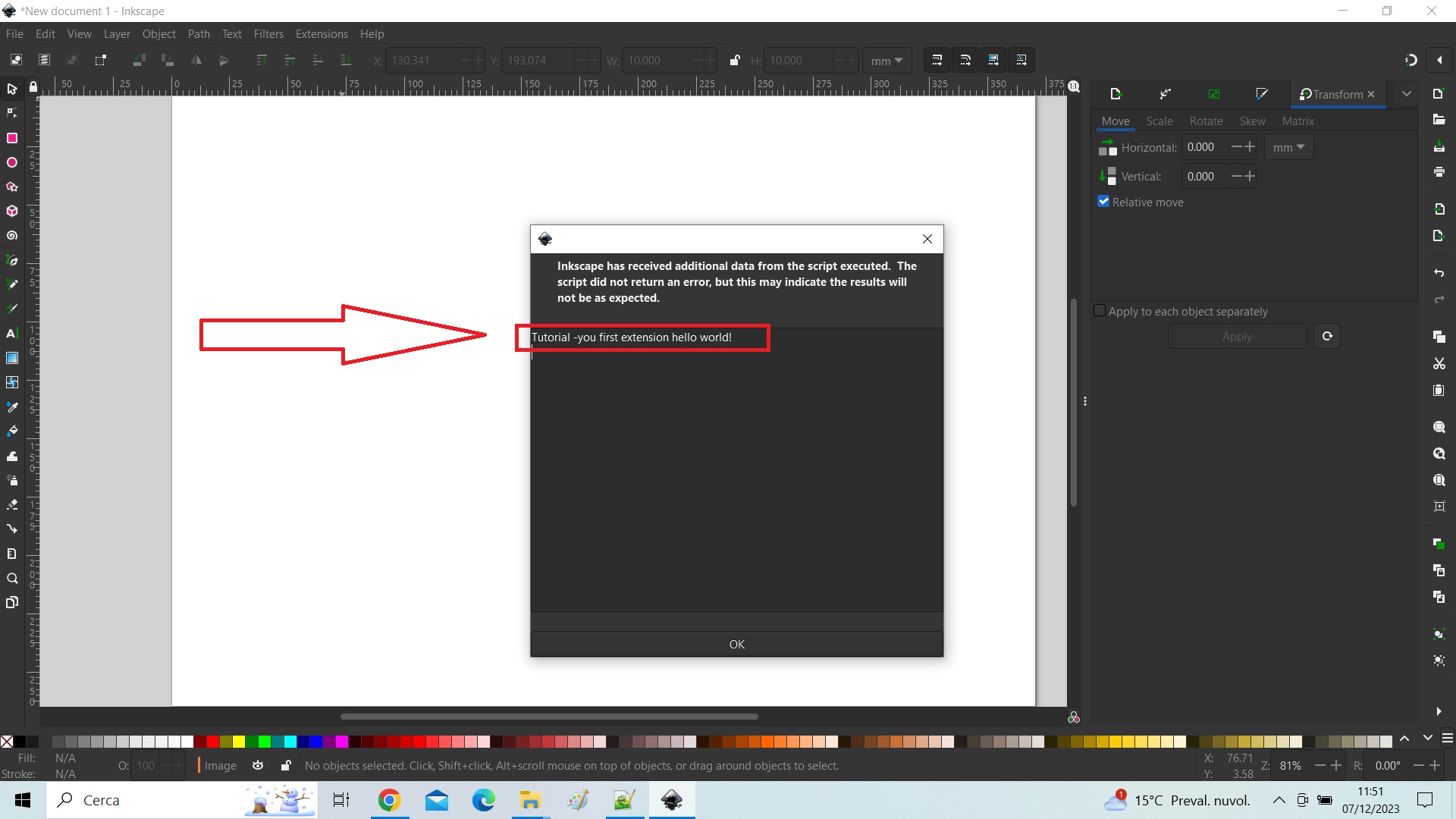The image size is (1456, 819).
Task: Uncheck the Relative move checkbox
Action: click(x=1103, y=202)
